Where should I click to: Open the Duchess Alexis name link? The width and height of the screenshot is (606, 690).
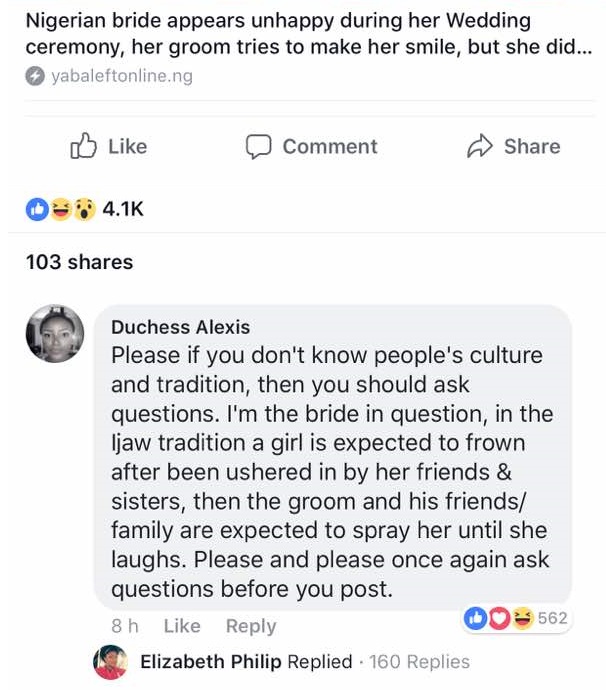[x=180, y=327]
